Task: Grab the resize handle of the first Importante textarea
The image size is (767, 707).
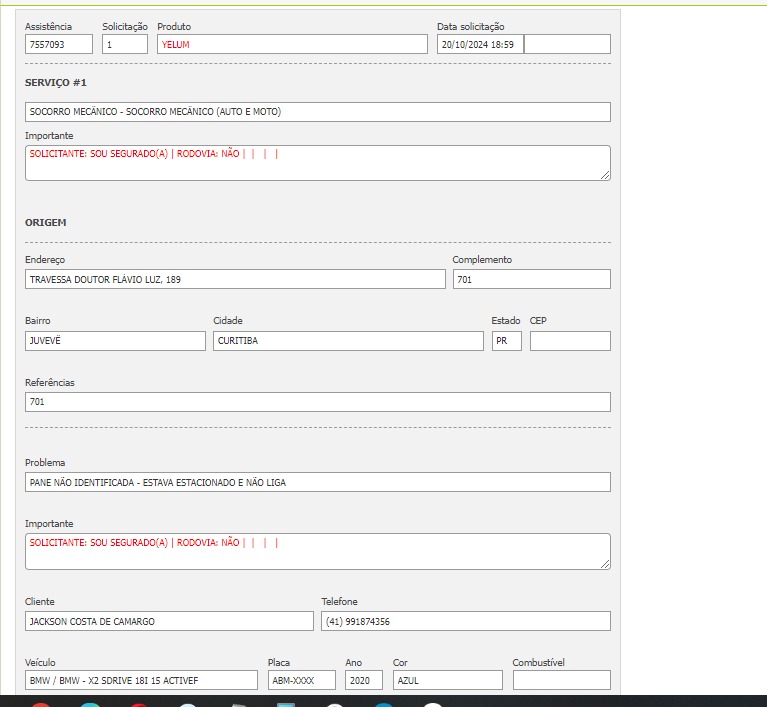Action: click(605, 175)
